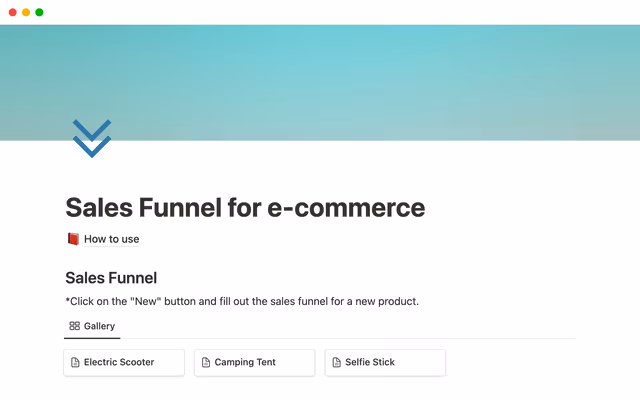
Task: Click the Camping Tent page icon
Action: tap(206, 362)
